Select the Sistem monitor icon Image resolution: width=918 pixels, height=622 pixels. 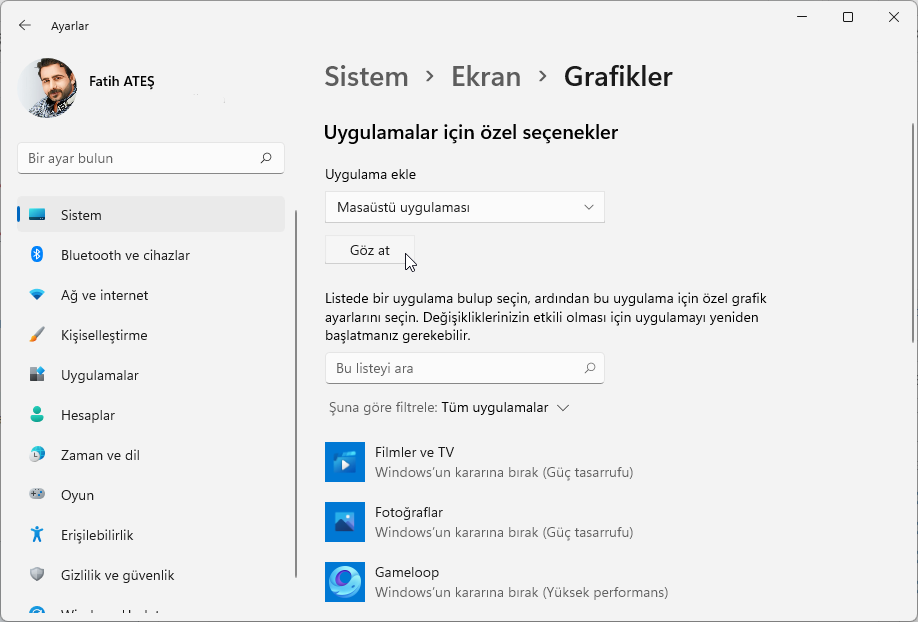[x=37, y=215]
